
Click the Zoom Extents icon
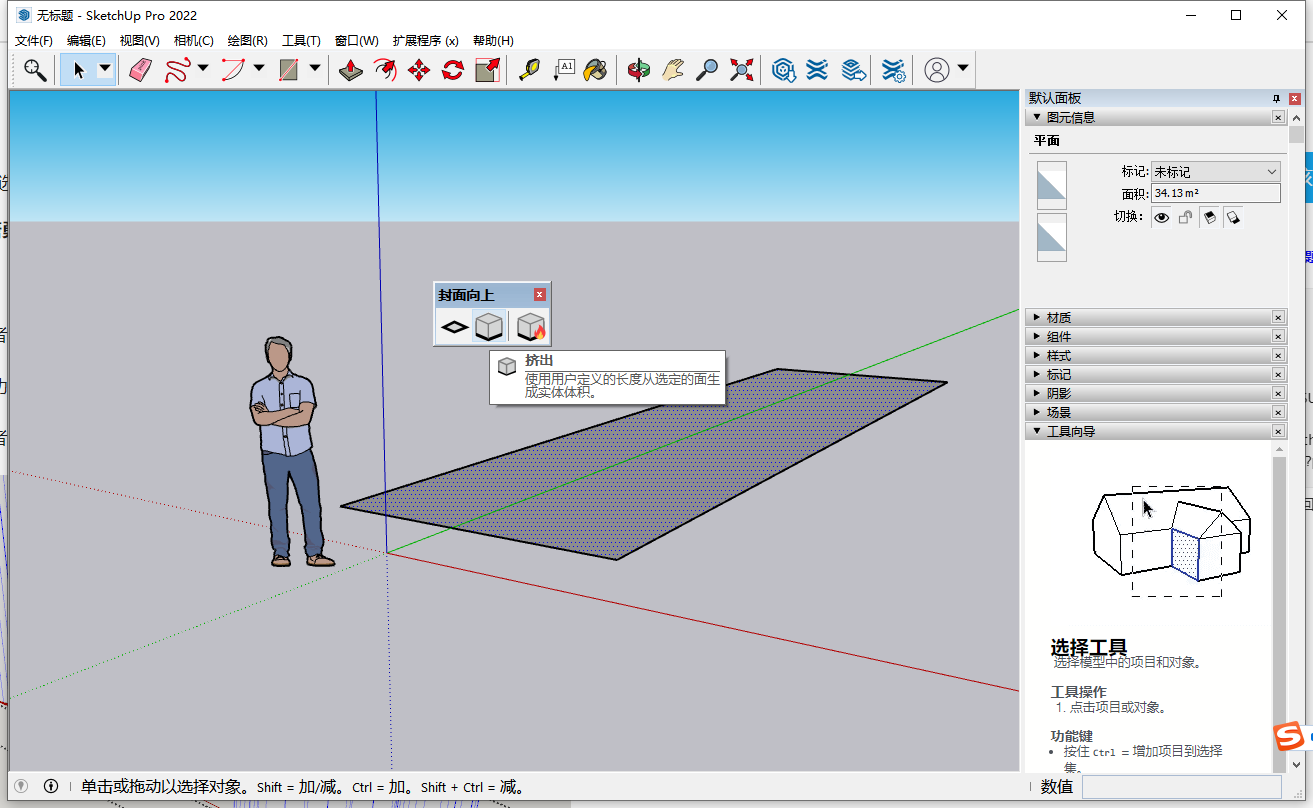pyautogui.click(x=741, y=69)
